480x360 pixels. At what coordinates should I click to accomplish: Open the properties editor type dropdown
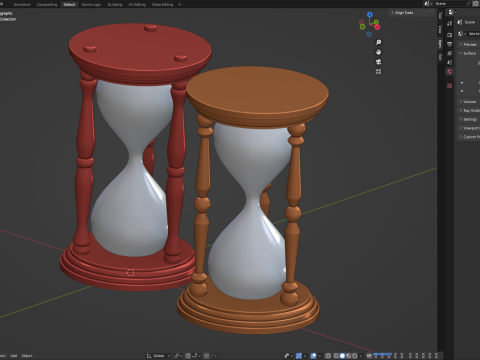pyautogui.click(x=452, y=12)
